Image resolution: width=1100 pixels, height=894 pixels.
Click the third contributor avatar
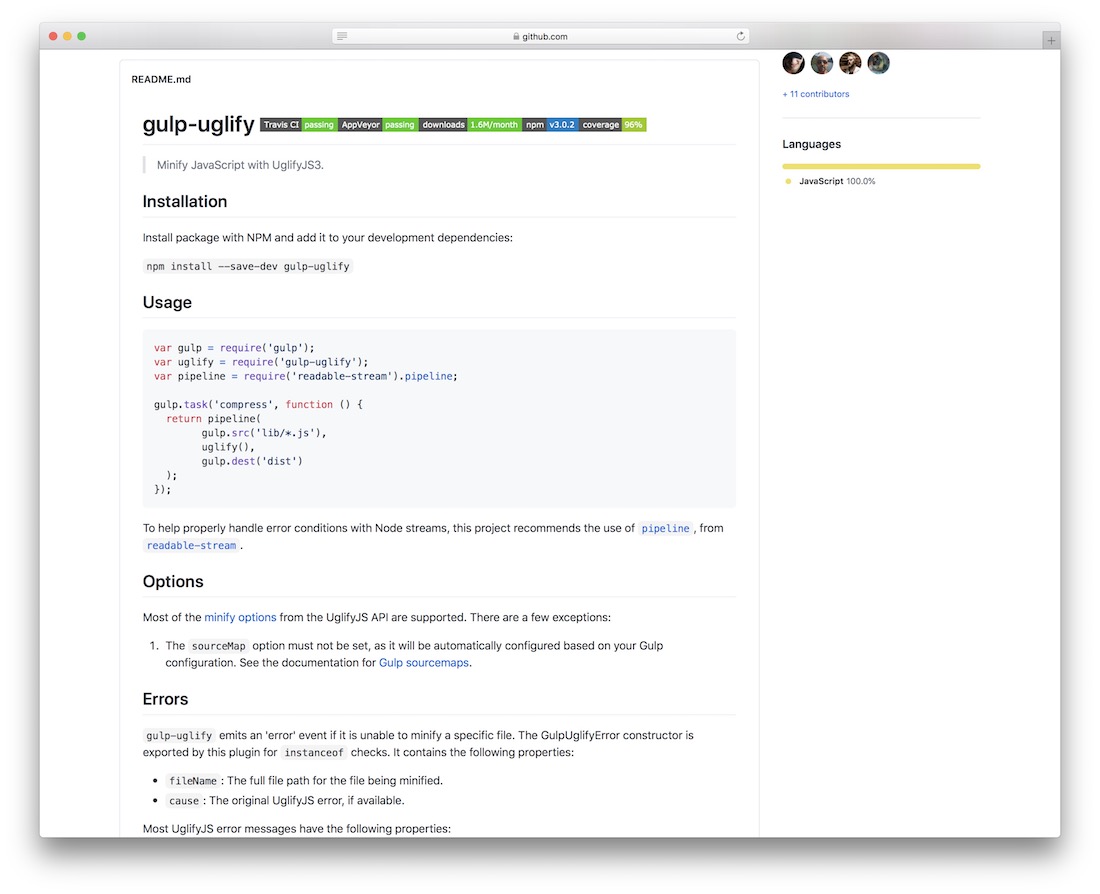(850, 63)
